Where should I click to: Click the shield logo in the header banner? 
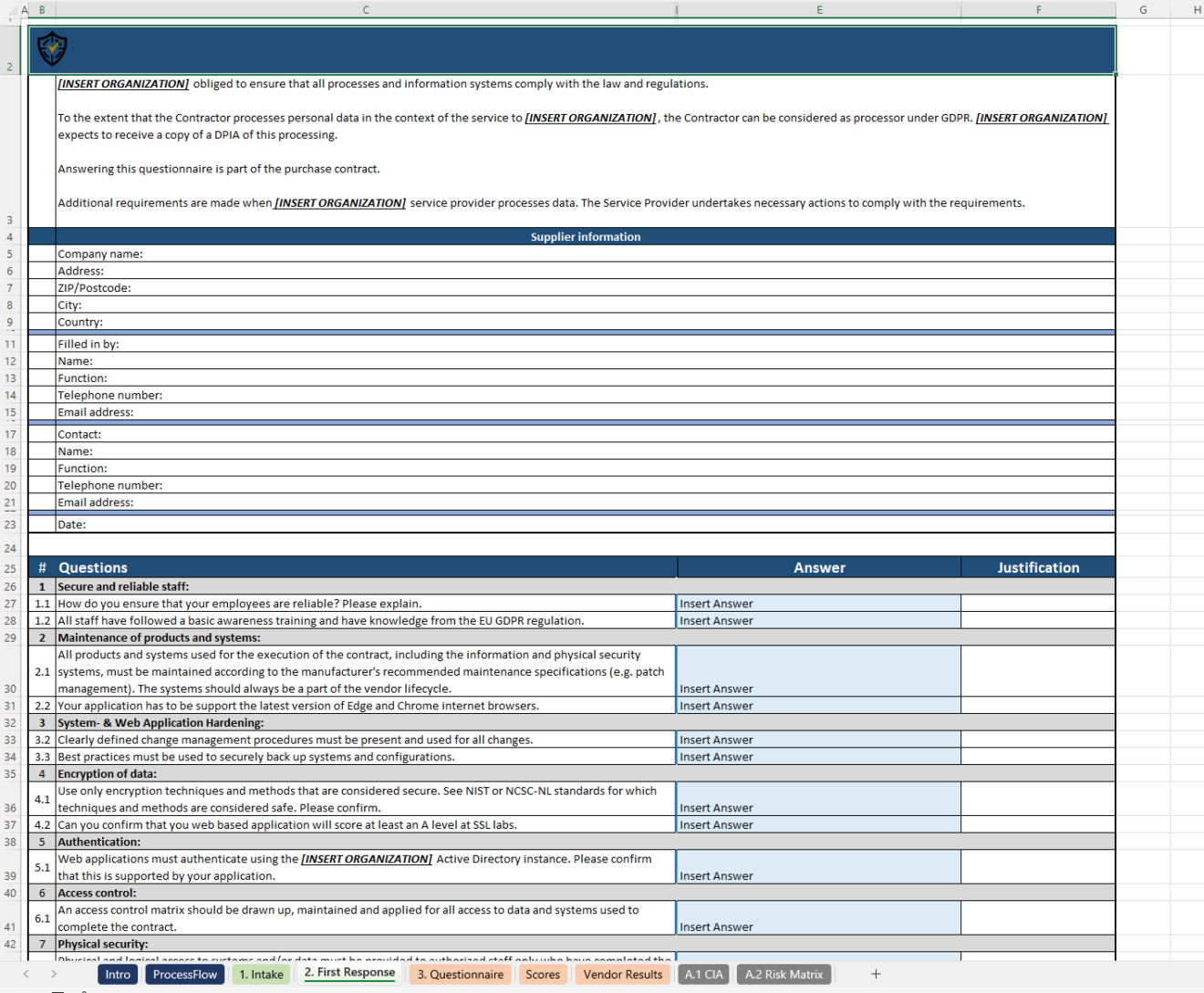(52, 50)
